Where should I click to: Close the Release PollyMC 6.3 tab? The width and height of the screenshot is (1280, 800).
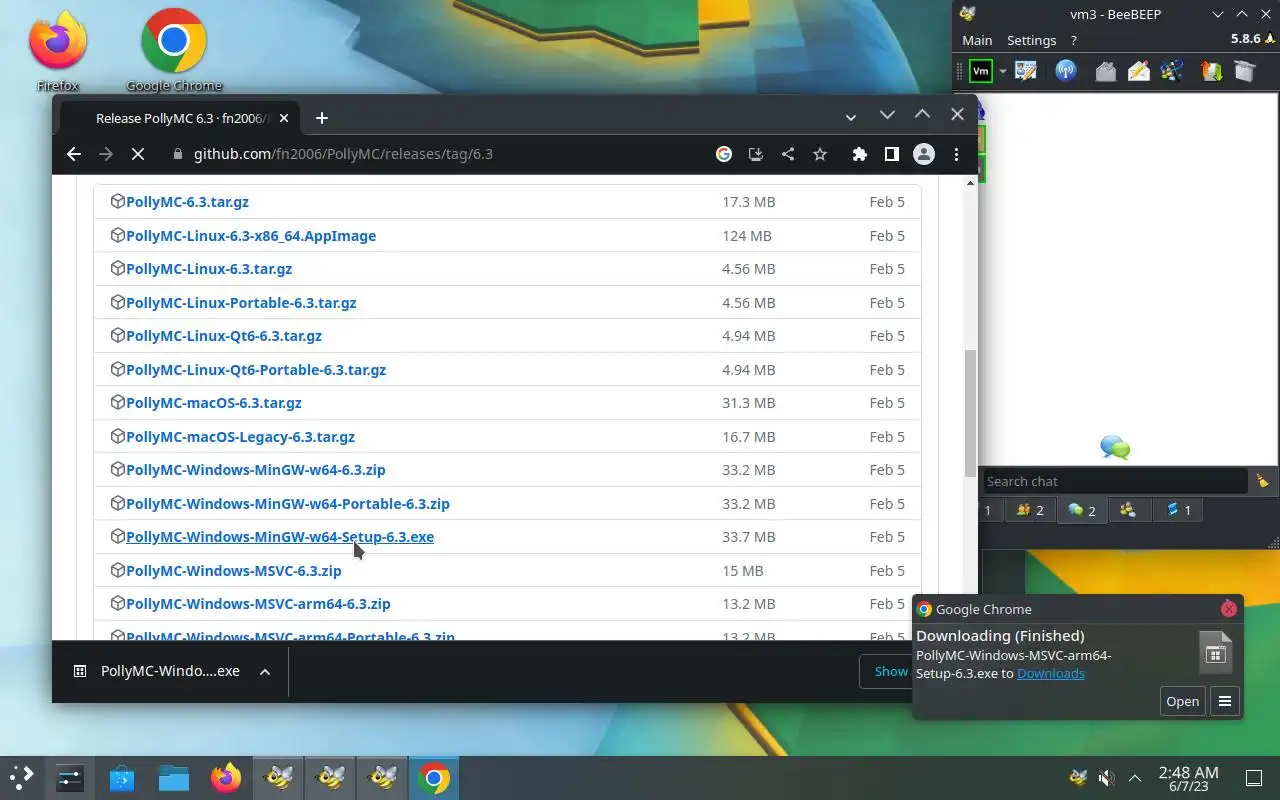284,118
